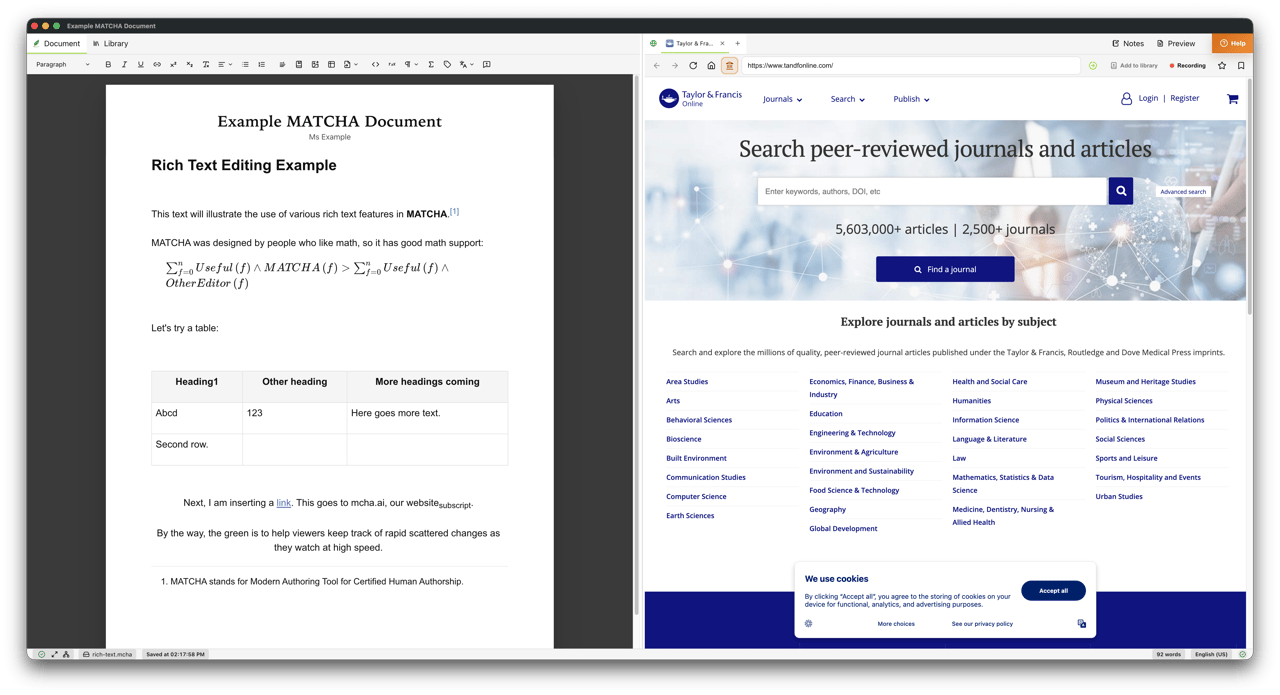This screenshot has height=695, width=1280.
Task: Open a new browser tab with plus
Action: (738, 43)
